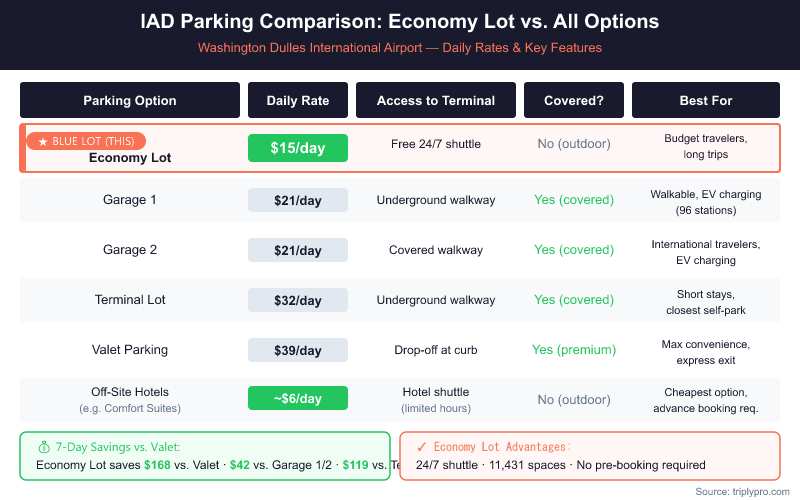Click the Off-Site Hotels row label
This screenshot has height=500, width=800.
tap(130, 391)
